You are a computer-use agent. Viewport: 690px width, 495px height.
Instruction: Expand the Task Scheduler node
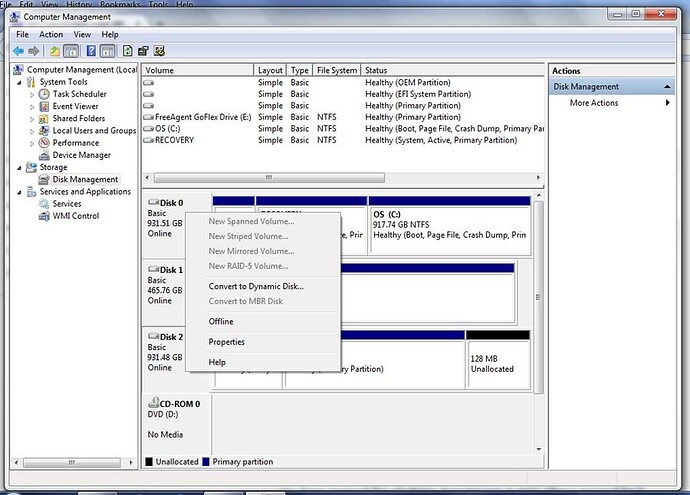click(x=32, y=95)
